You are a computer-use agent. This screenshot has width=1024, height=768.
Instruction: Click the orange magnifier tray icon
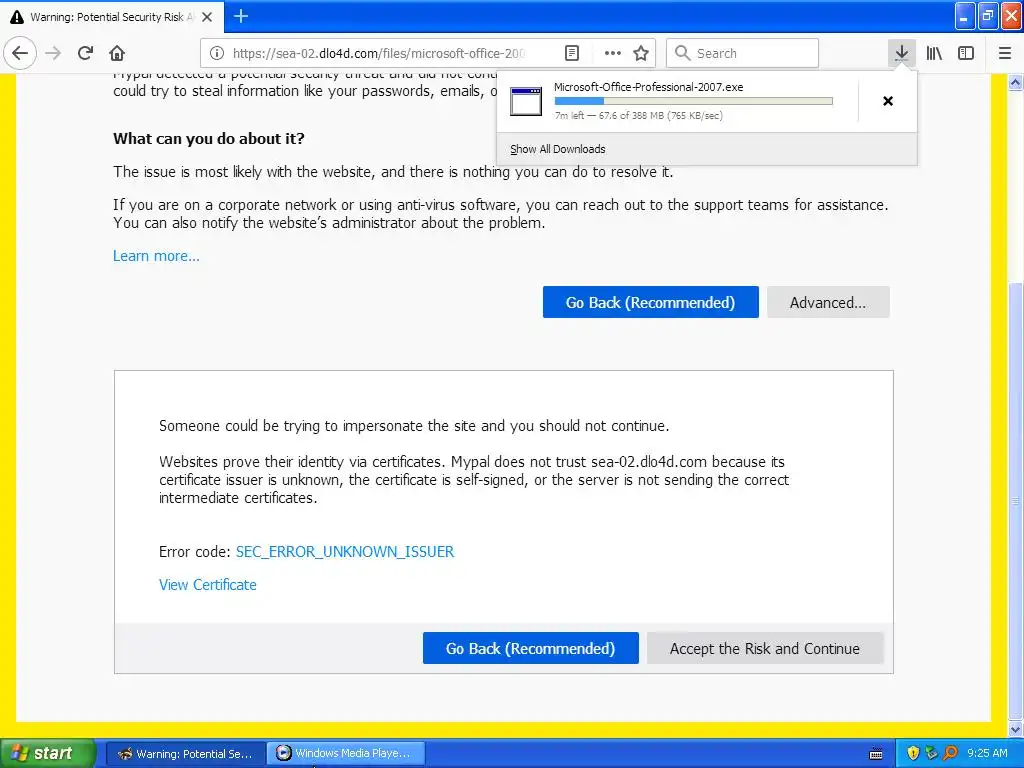pyautogui.click(x=950, y=754)
